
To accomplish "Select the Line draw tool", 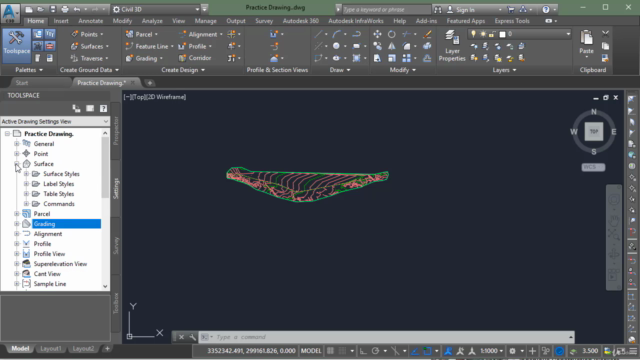I will (318, 34).
